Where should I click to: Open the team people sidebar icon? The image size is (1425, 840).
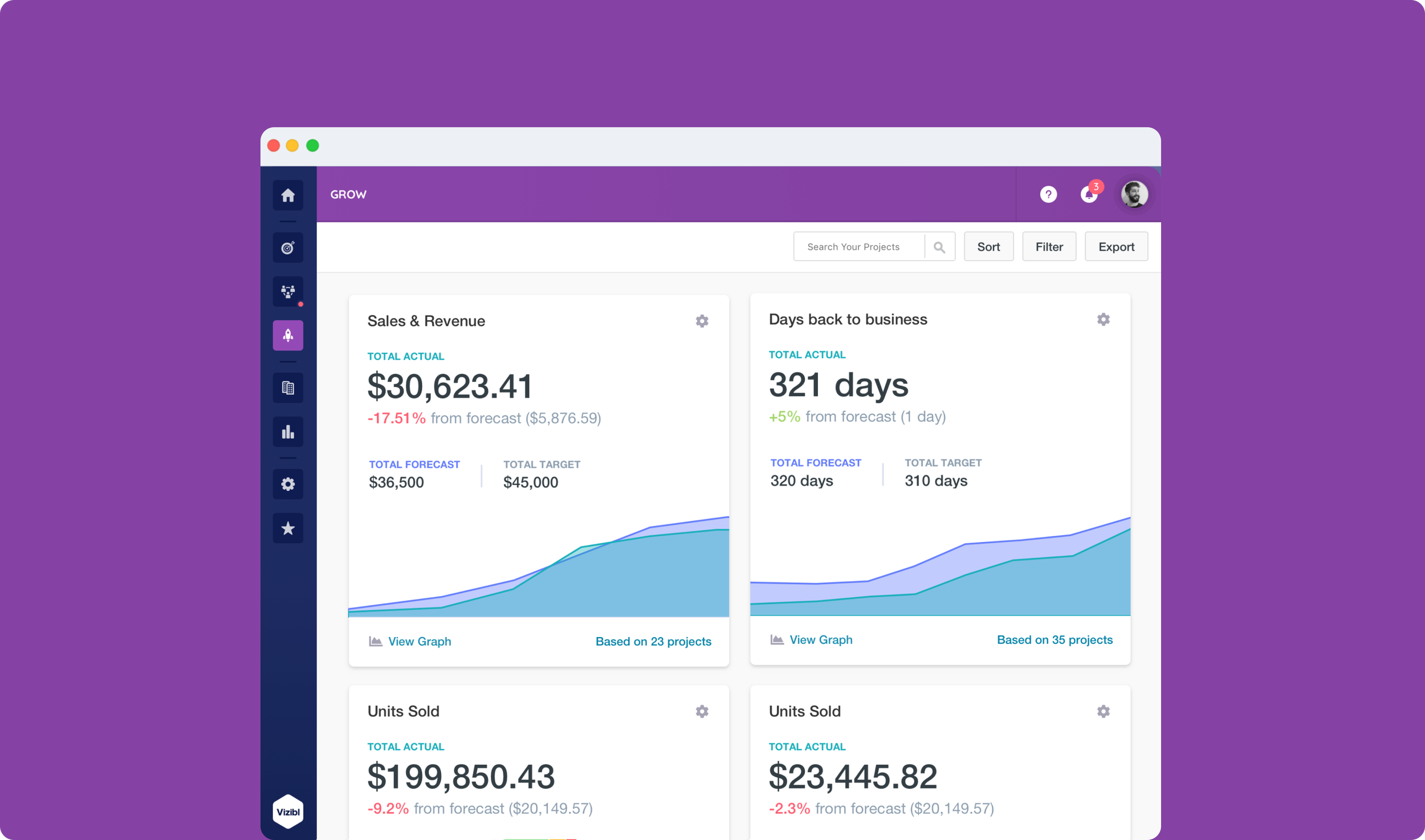[x=288, y=292]
